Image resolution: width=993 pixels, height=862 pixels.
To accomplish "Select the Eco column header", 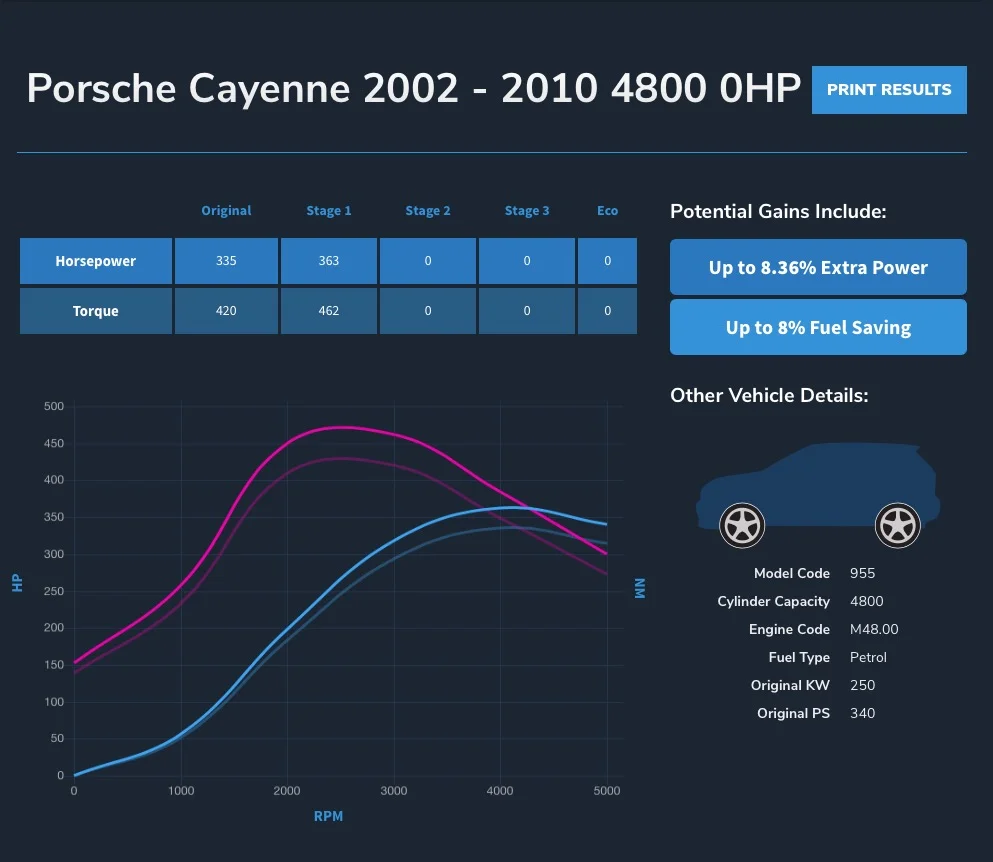I will coord(607,210).
